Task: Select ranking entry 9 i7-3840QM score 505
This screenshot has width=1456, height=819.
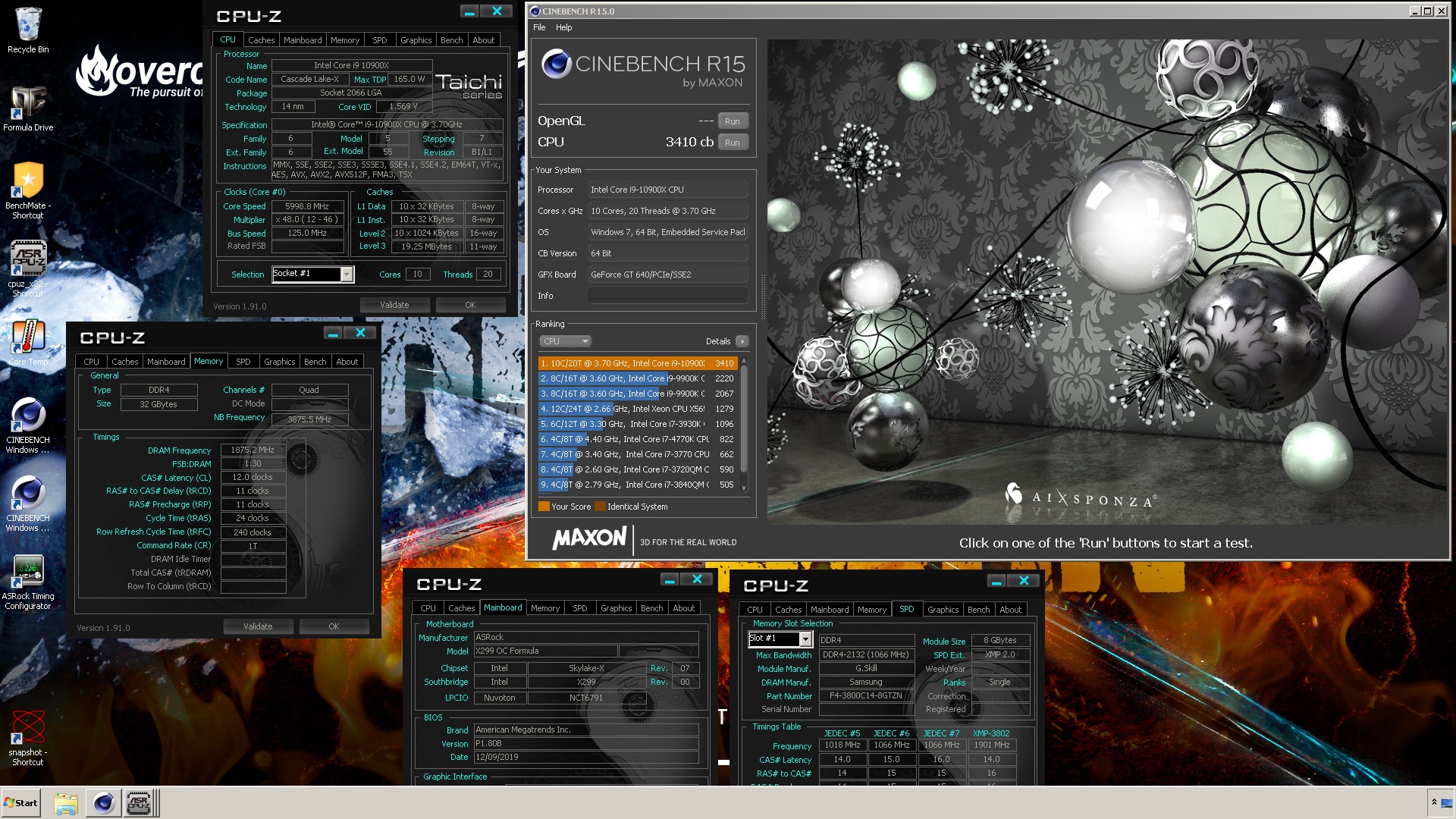Action: point(637,485)
